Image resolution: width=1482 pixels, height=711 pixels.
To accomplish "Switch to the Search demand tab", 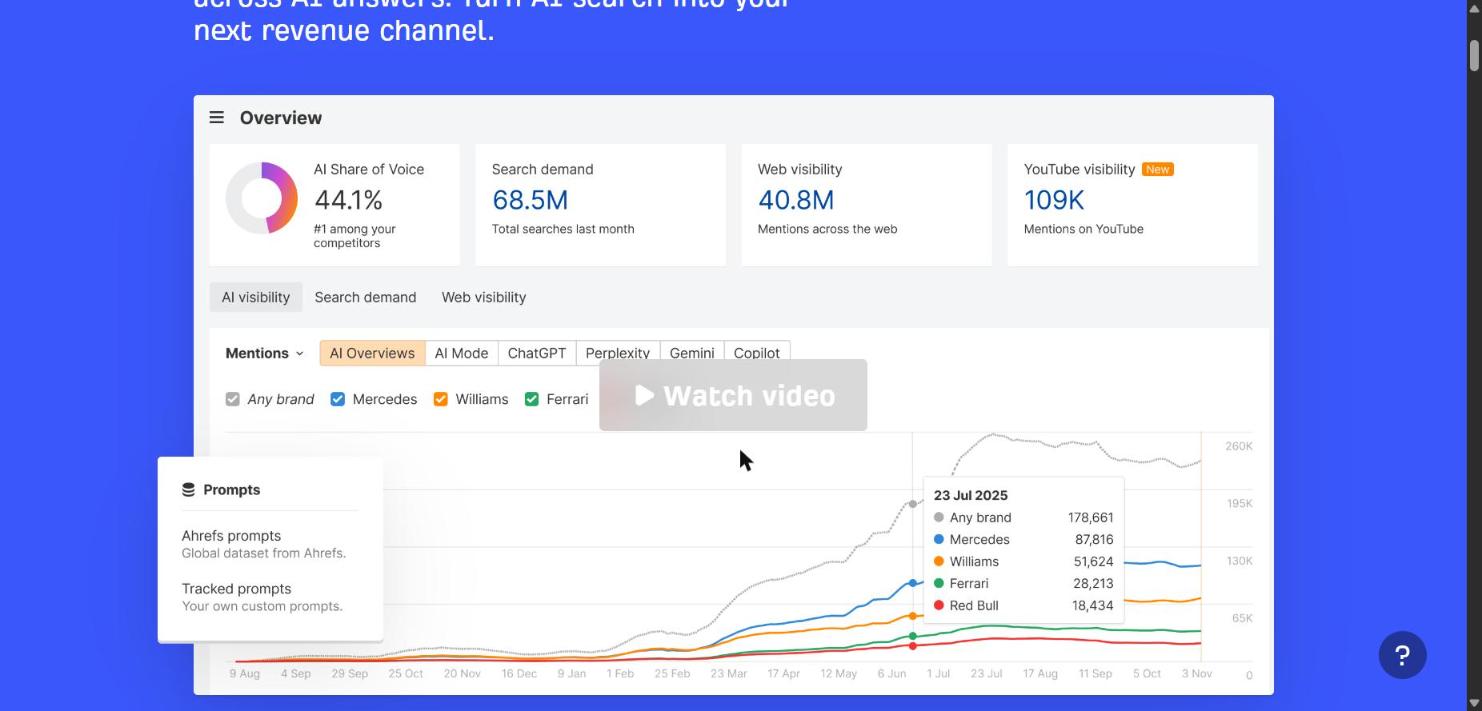I will [365, 297].
